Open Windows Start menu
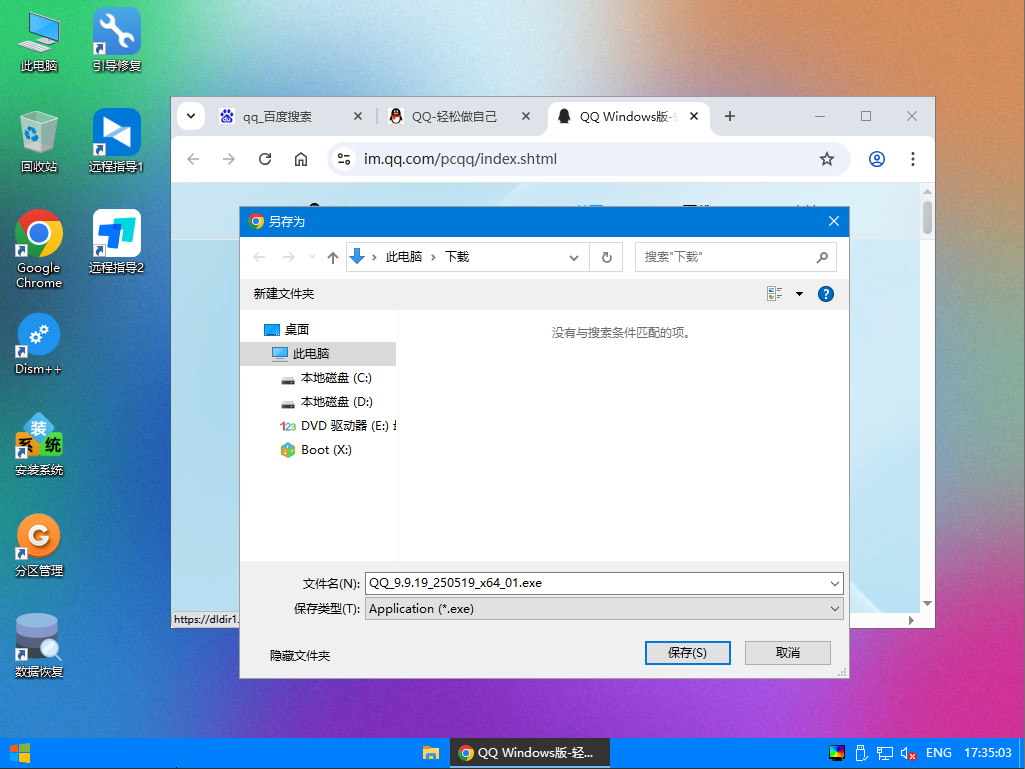Screen dimensions: 1025x769 point(20,753)
